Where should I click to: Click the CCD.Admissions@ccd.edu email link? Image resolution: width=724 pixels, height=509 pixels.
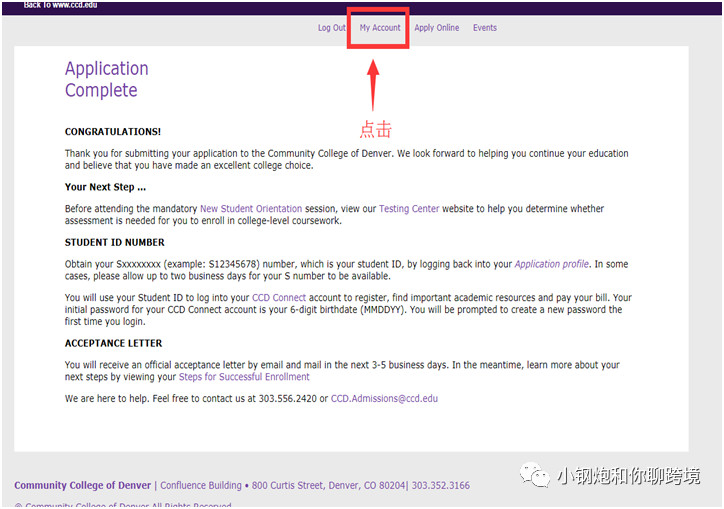click(384, 399)
